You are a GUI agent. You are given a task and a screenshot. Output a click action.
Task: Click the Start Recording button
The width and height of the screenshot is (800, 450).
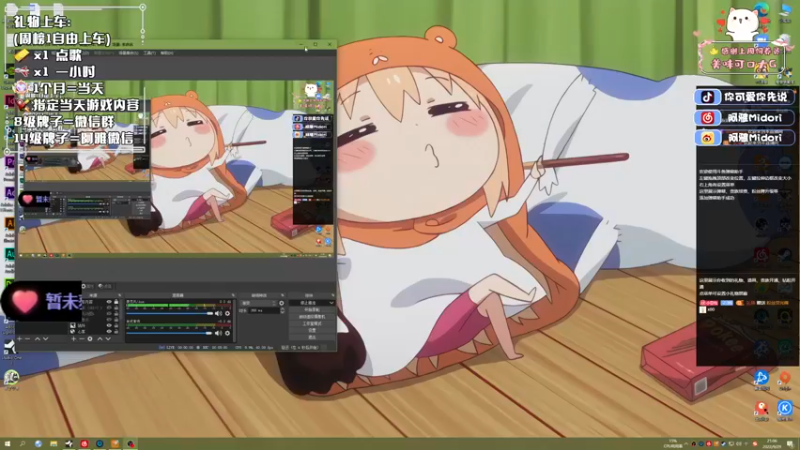[312, 310]
